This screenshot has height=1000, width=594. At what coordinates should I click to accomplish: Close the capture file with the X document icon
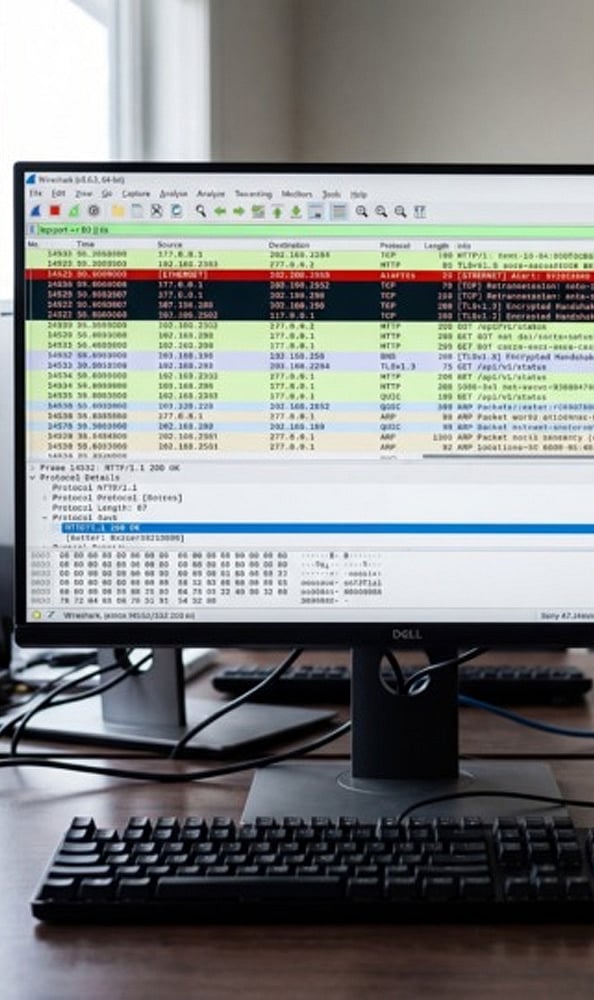pos(156,211)
